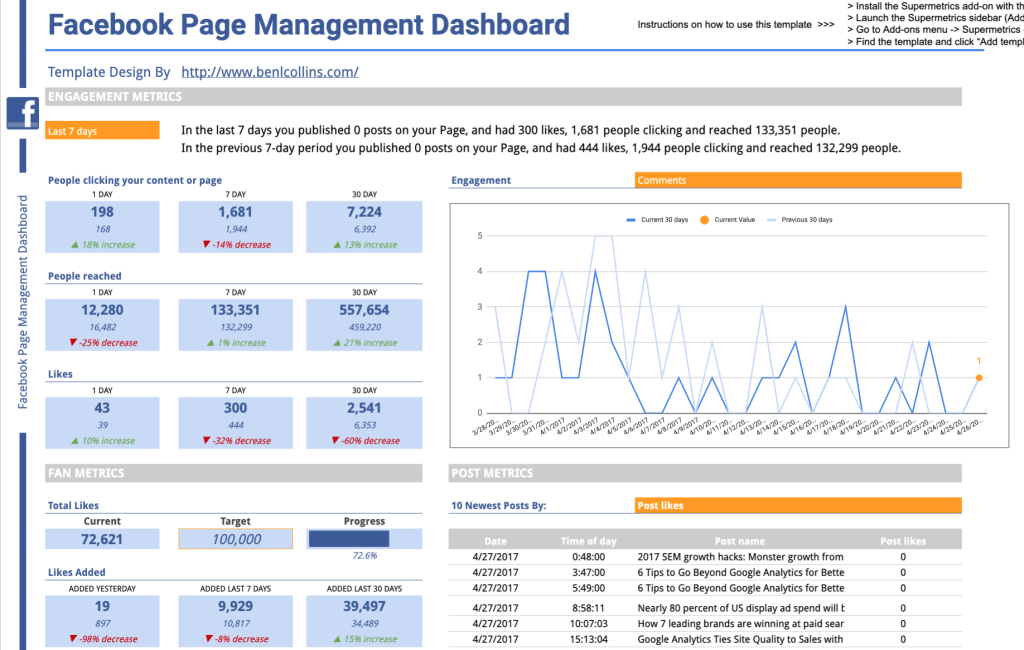1024x650 pixels.
Task: Click the Date column header
Action: (x=495, y=541)
